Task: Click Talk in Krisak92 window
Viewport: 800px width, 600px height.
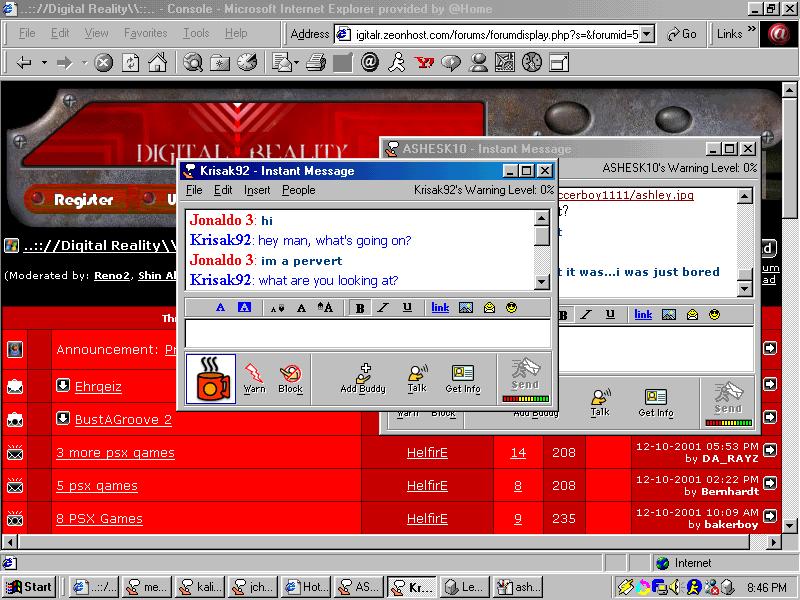Action: [417, 378]
